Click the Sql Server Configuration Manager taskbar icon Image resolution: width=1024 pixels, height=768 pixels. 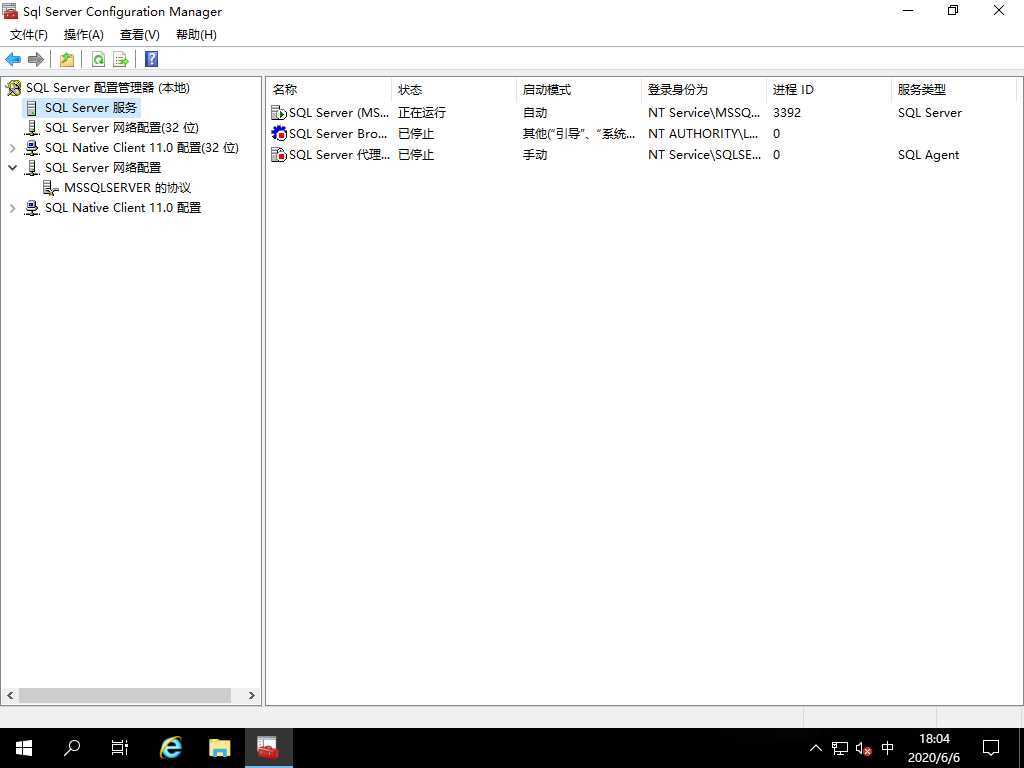[x=268, y=748]
